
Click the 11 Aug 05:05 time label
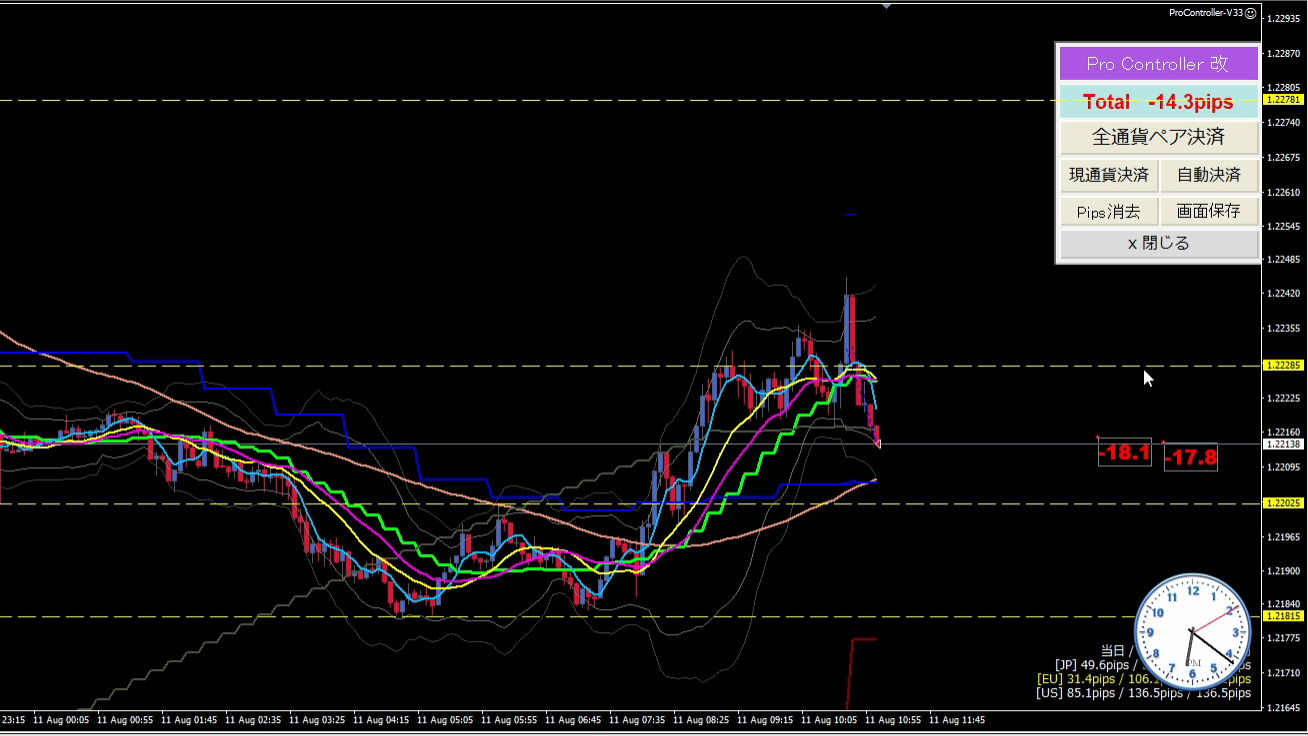click(x=446, y=720)
